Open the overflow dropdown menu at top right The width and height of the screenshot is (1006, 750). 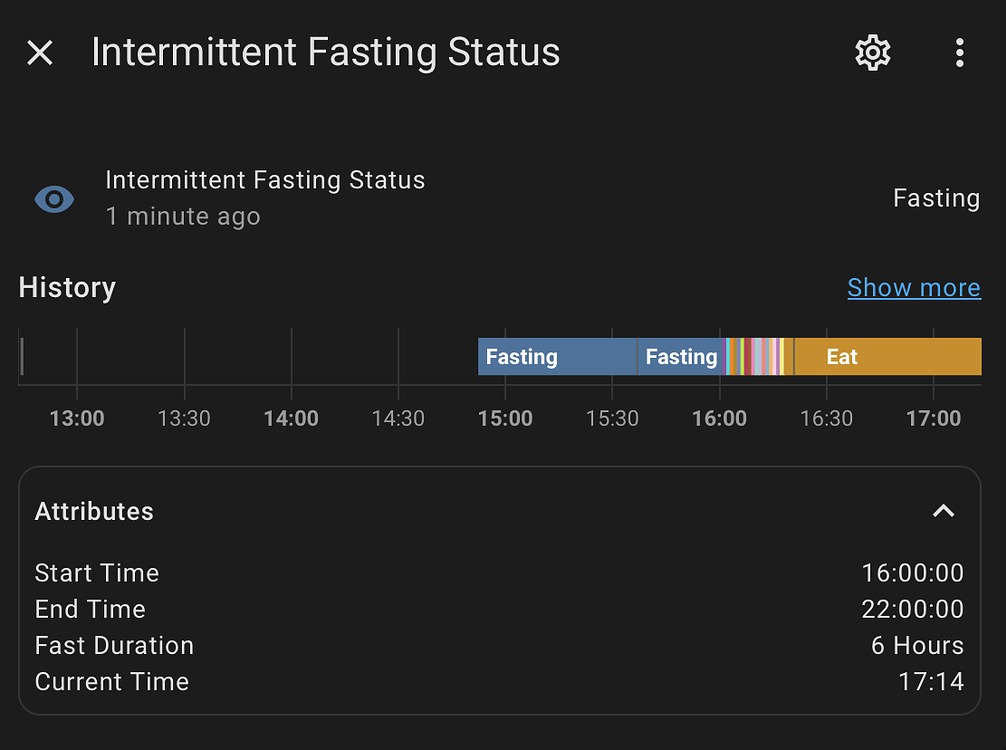(x=959, y=52)
